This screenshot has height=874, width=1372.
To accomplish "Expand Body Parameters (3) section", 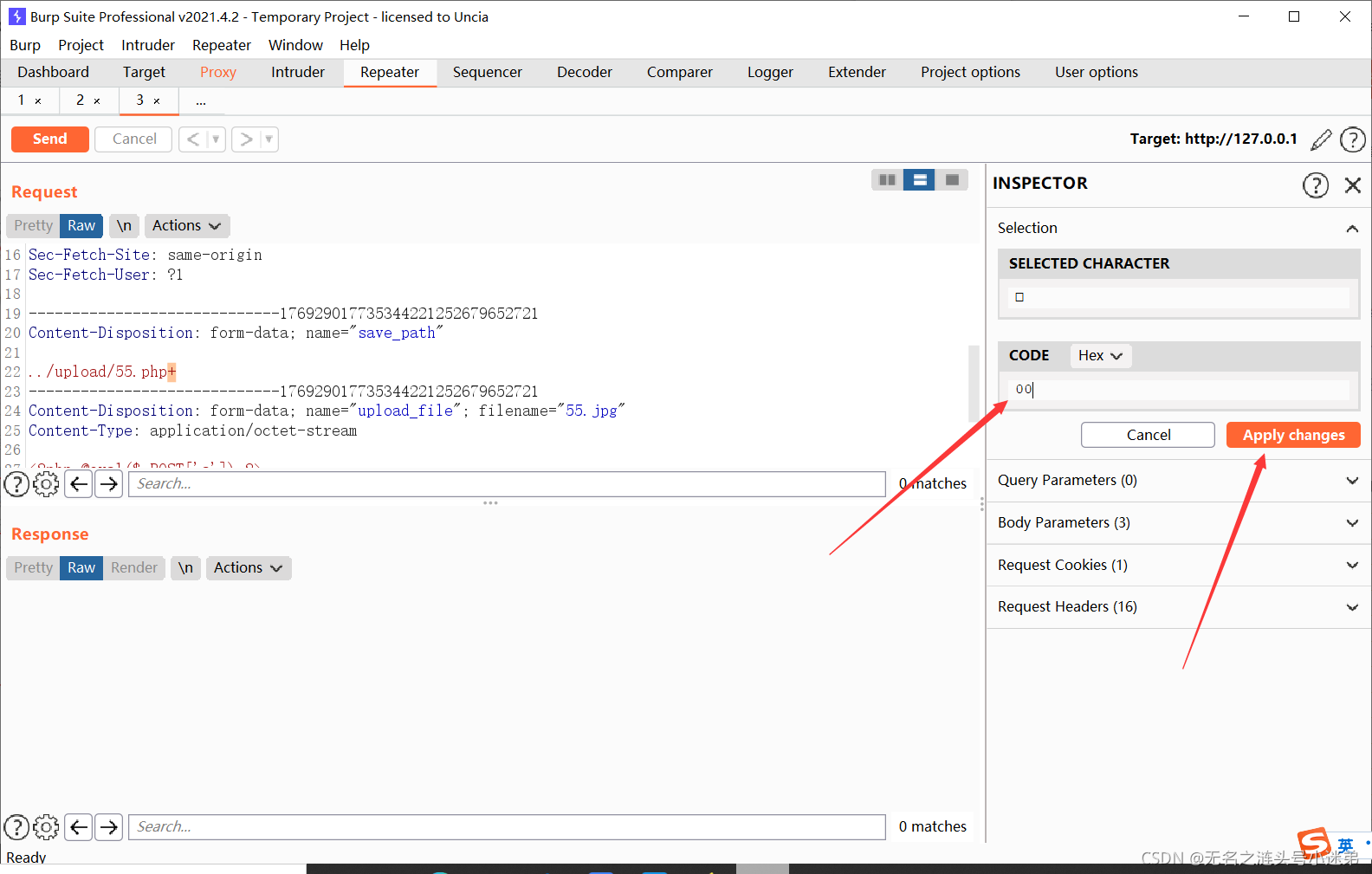I will [x=1178, y=522].
